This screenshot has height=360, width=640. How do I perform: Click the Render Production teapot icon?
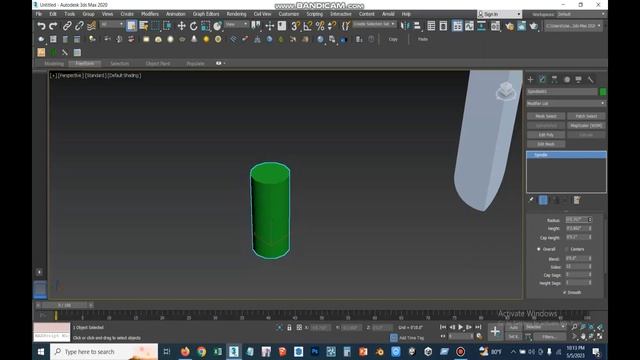click(533, 26)
